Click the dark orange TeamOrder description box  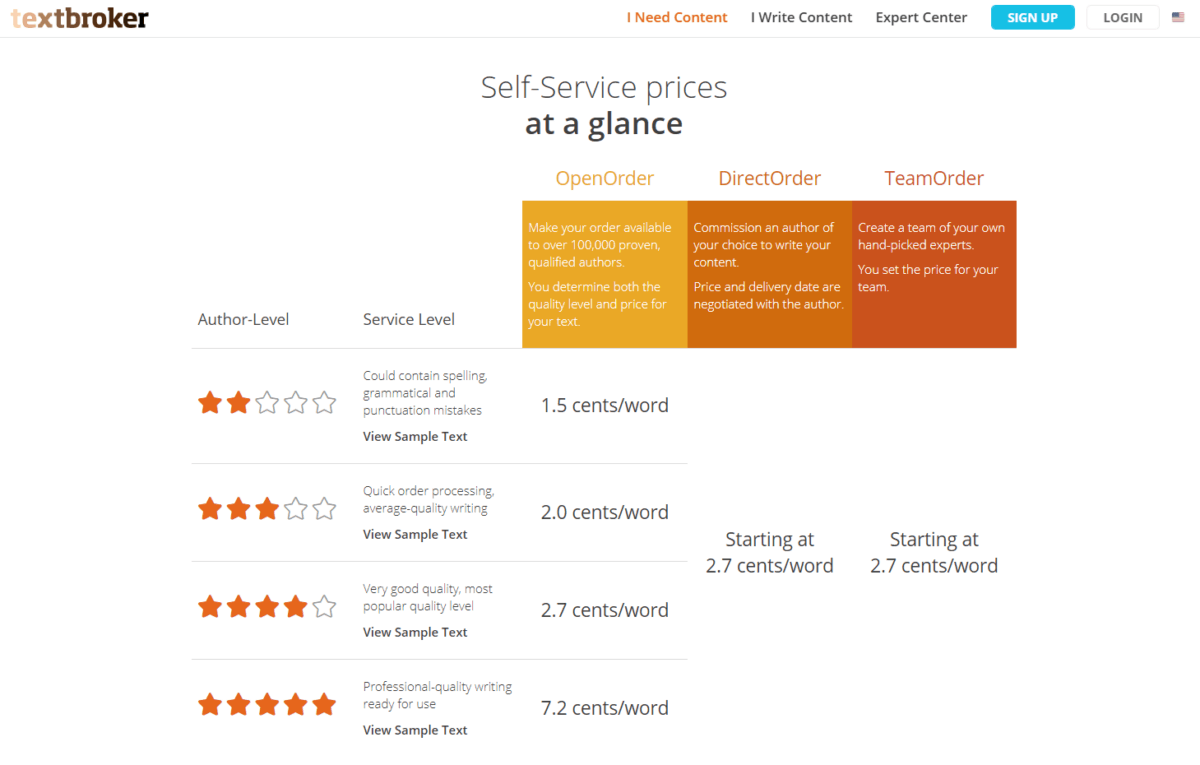[934, 274]
